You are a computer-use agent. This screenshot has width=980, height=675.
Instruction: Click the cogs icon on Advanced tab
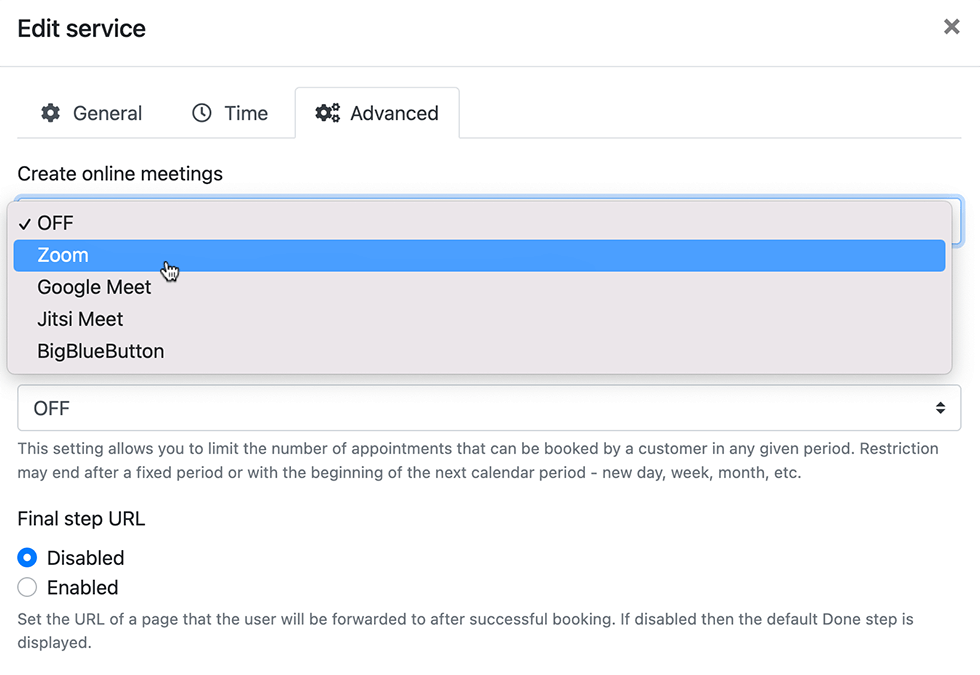point(327,113)
